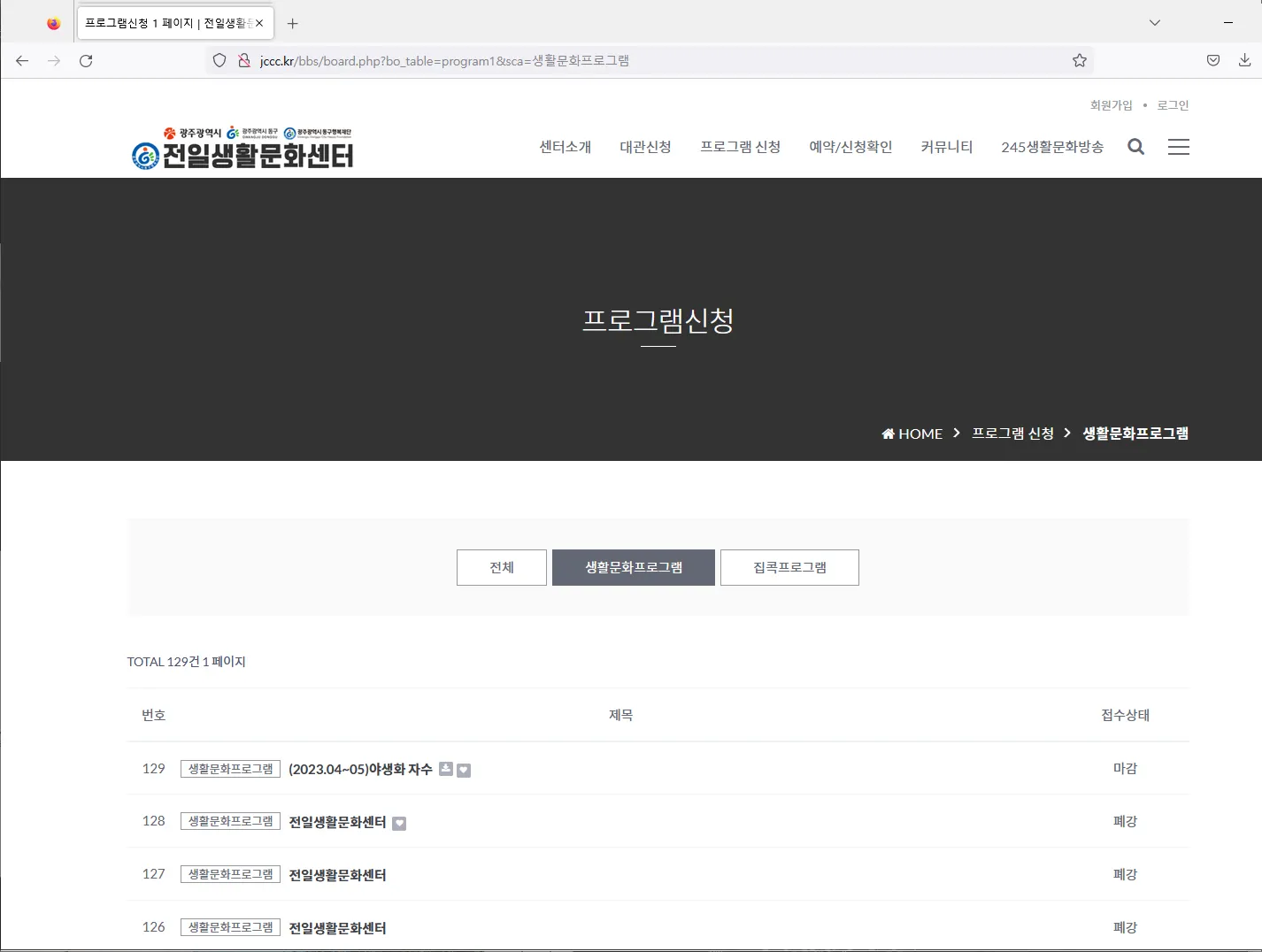Click the 프로그램 신청 breadcrumb link
The image size is (1262, 952).
coord(1013,434)
